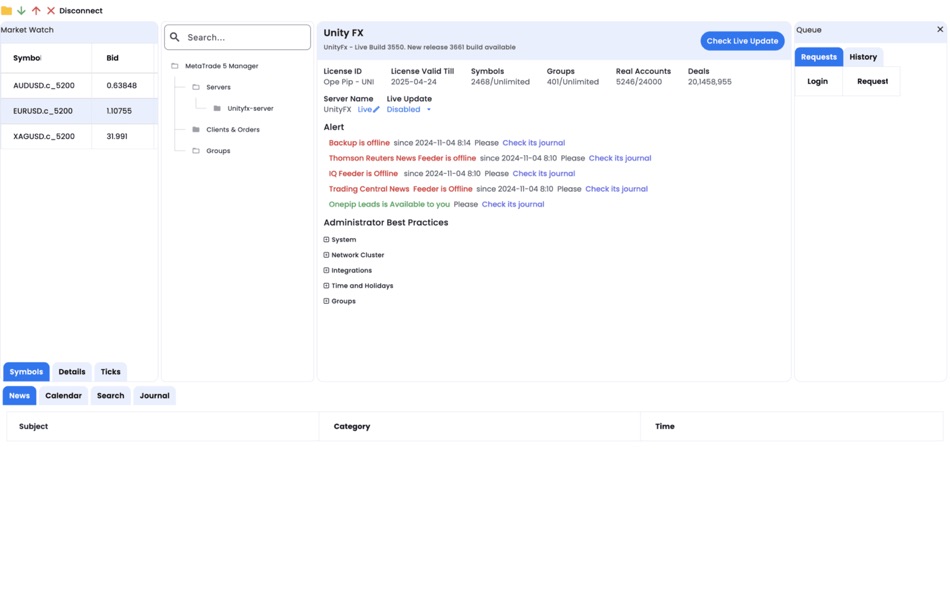Open the Calendar tab in bottom panel

coord(63,396)
